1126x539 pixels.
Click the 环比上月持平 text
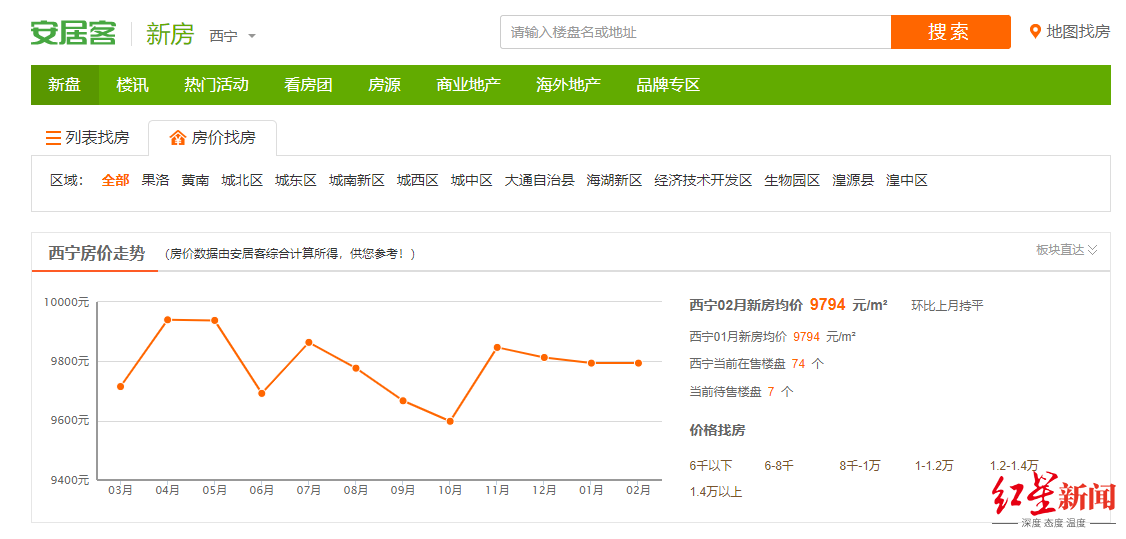[x=947, y=306]
